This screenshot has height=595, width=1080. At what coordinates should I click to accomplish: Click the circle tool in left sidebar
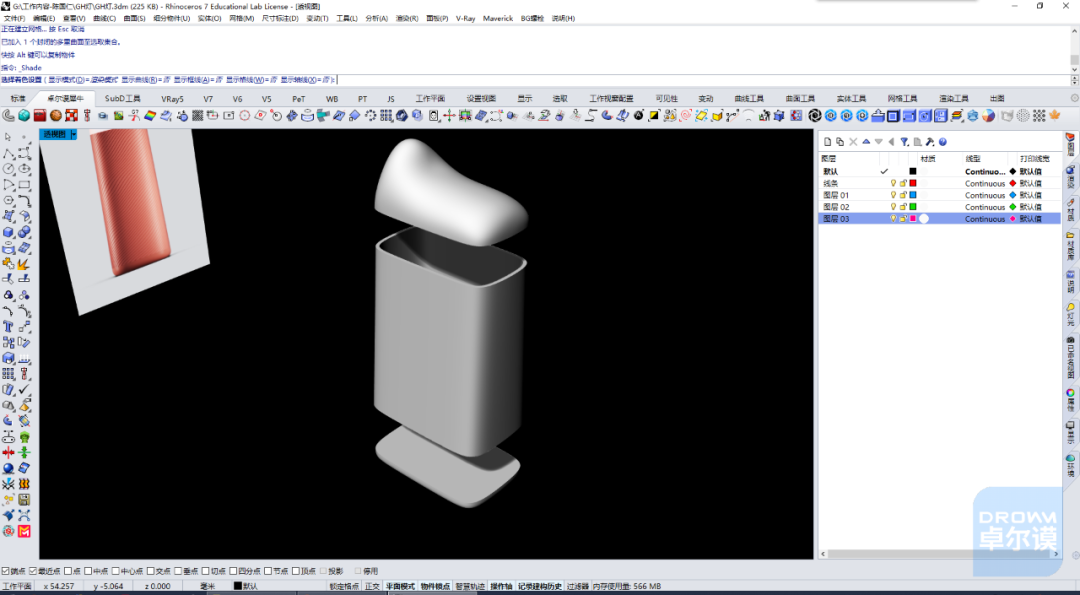(8, 169)
